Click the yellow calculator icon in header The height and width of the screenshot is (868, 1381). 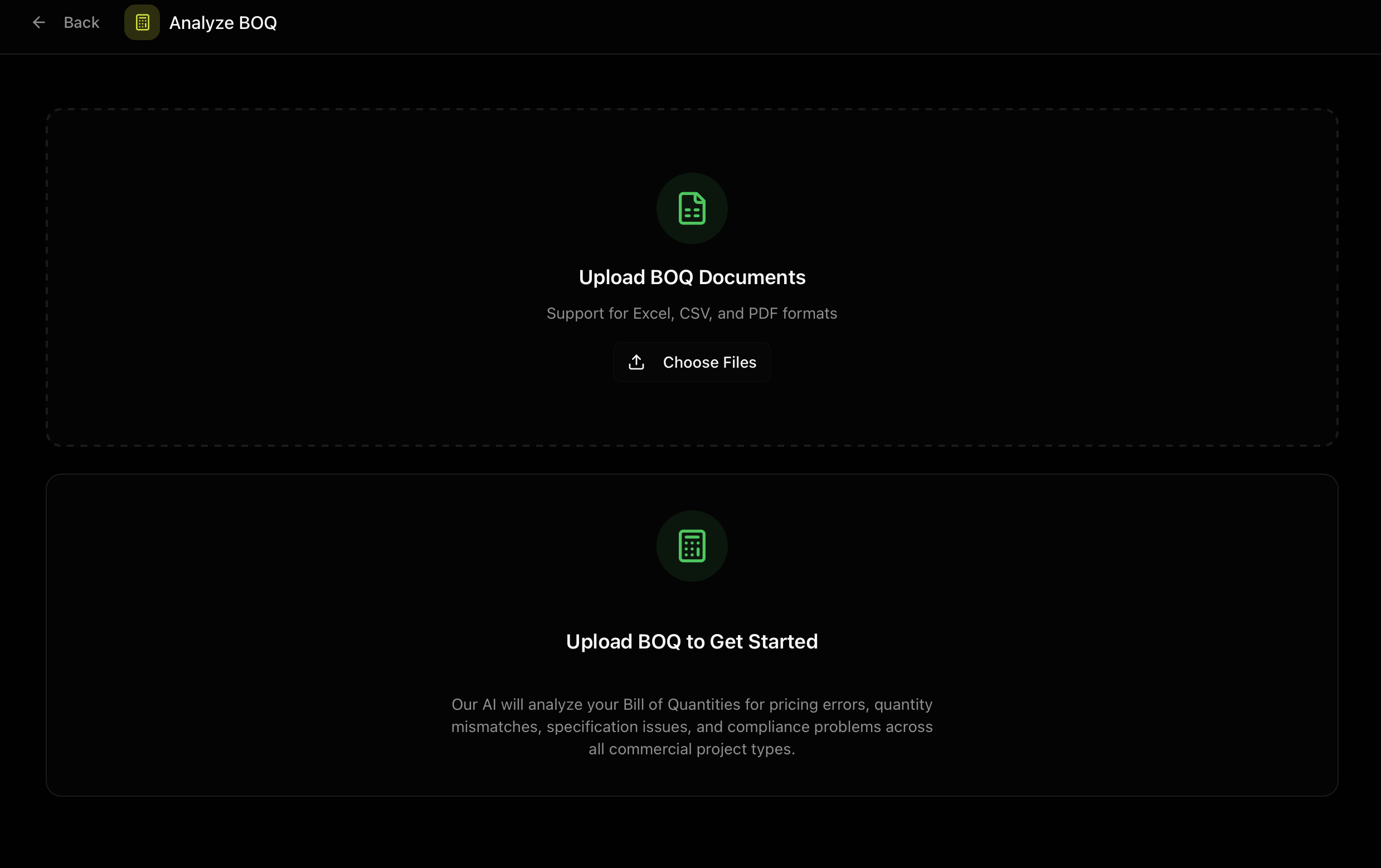coord(142,22)
